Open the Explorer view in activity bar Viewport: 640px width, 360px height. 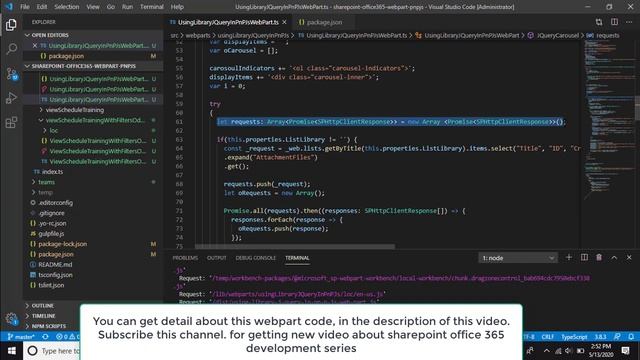coord(11,25)
